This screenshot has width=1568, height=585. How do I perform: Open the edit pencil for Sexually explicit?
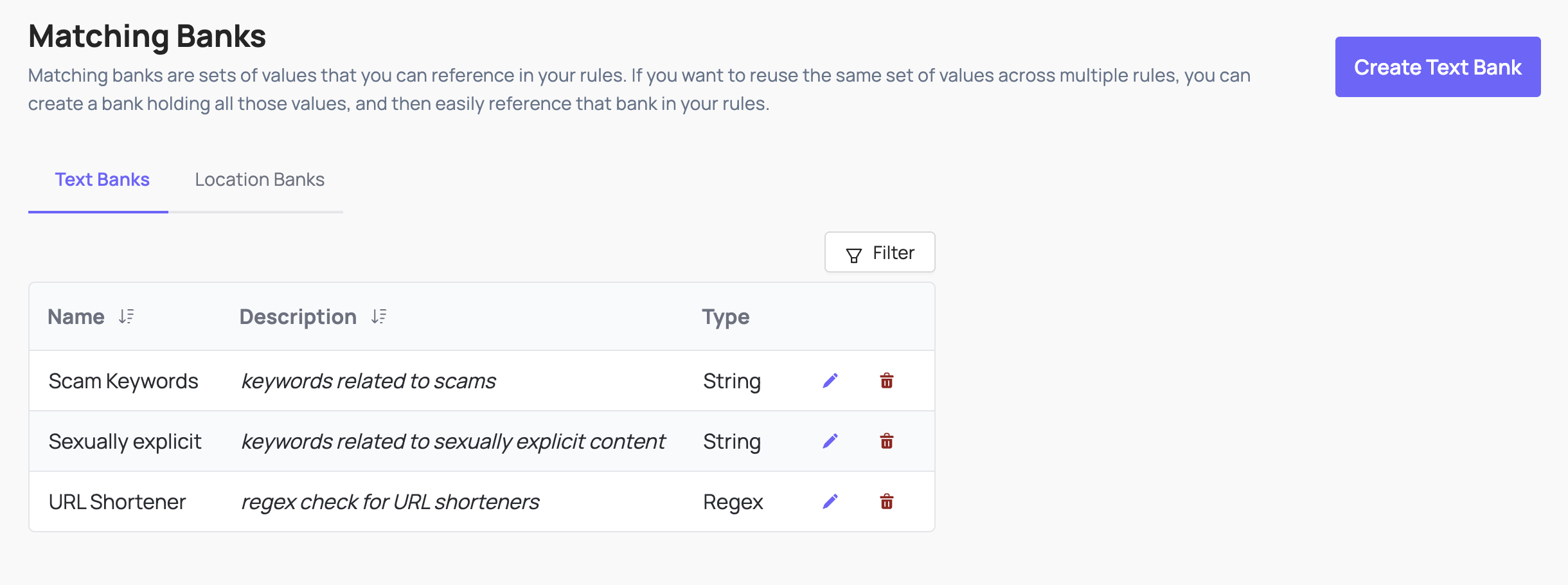click(x=830, y=441)
